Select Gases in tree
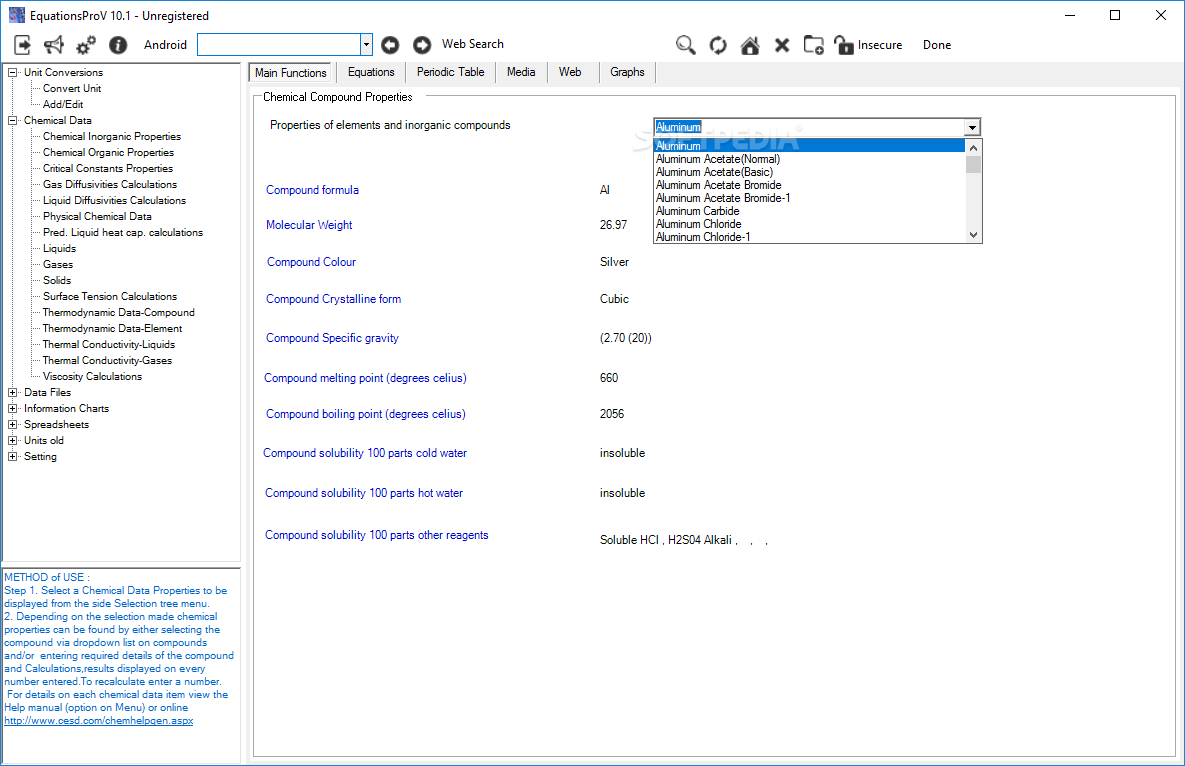 pyautogui.click(x=57, y=264)
